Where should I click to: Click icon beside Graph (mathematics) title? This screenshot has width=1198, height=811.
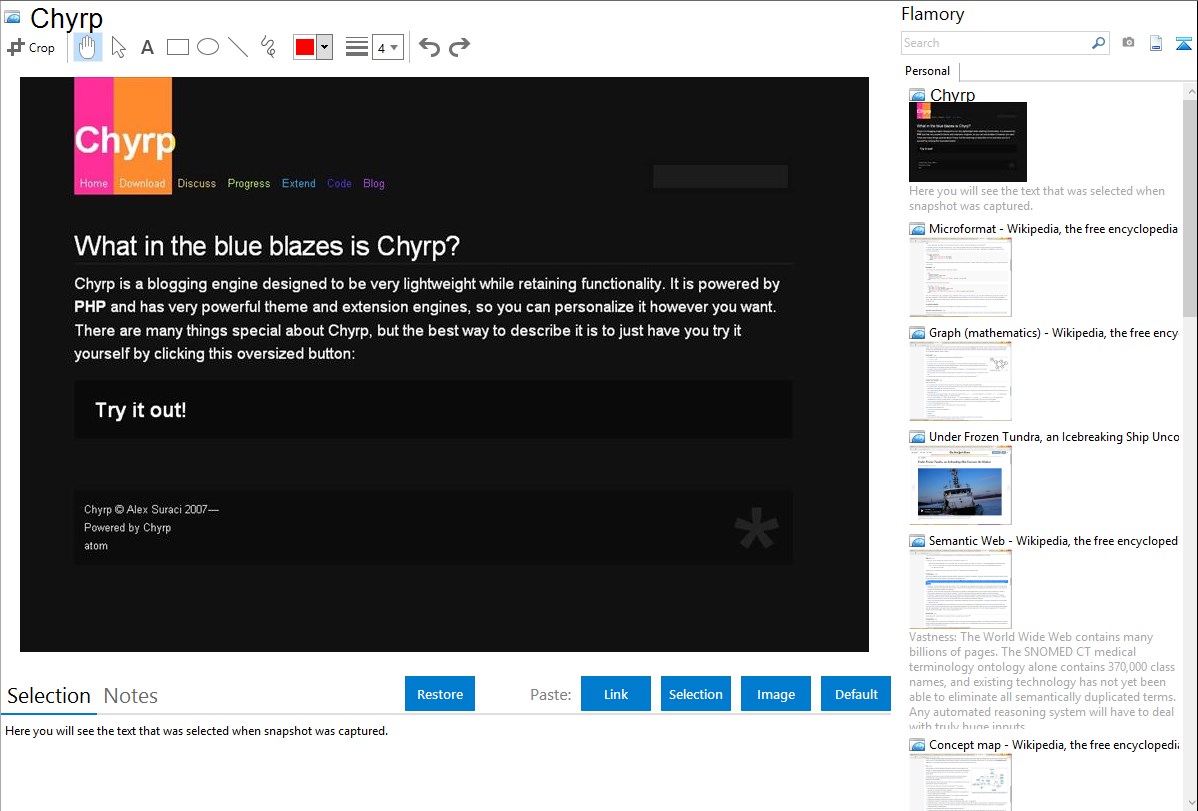917,333
